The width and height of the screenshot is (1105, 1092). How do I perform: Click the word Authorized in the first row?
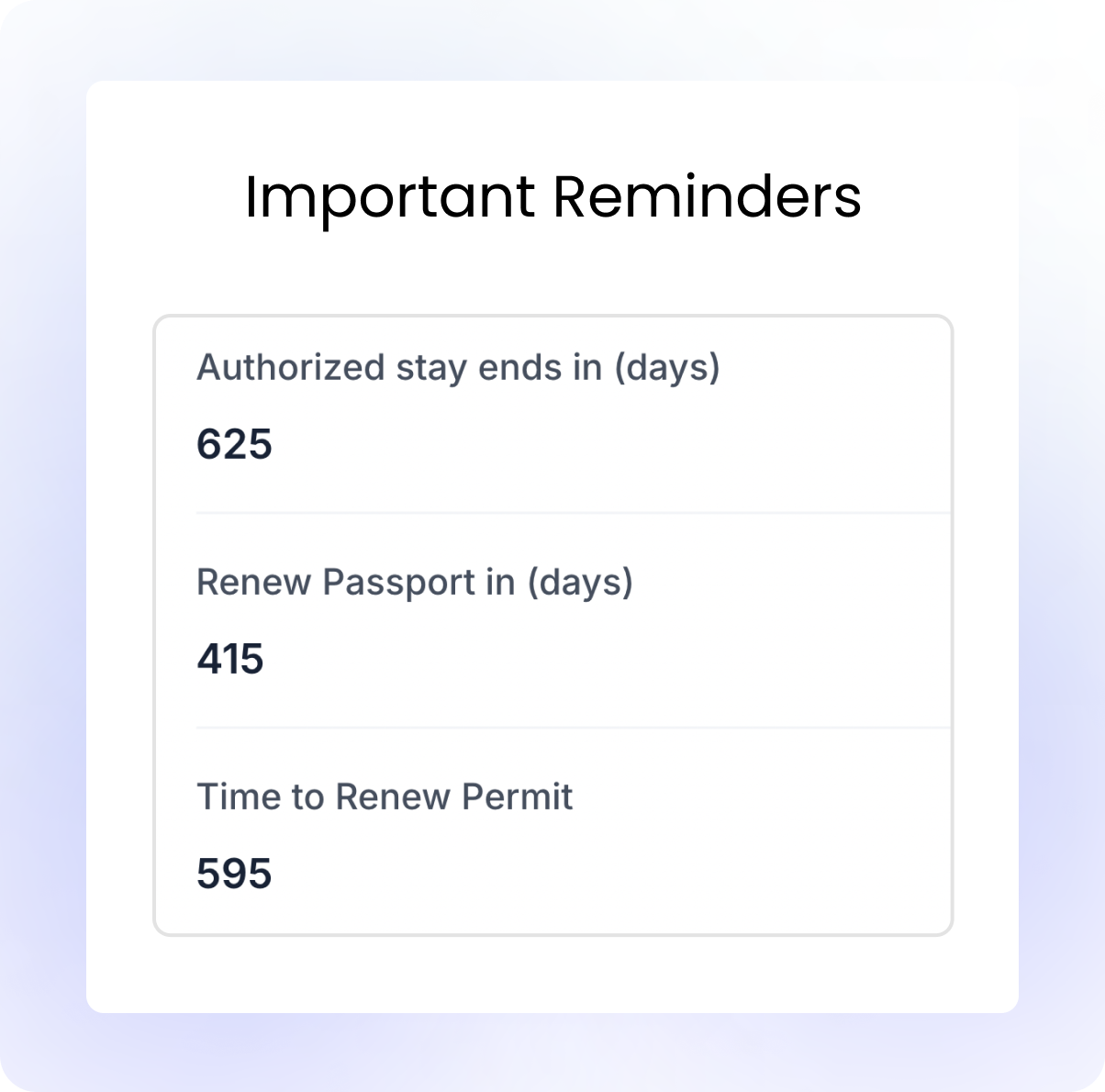tap(291, 368)
